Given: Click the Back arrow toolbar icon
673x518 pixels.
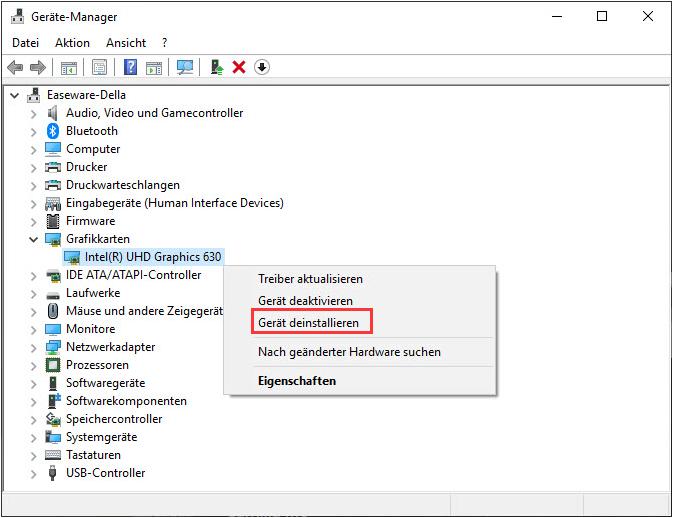Looking at the screenshot, I should click(15, 67).
